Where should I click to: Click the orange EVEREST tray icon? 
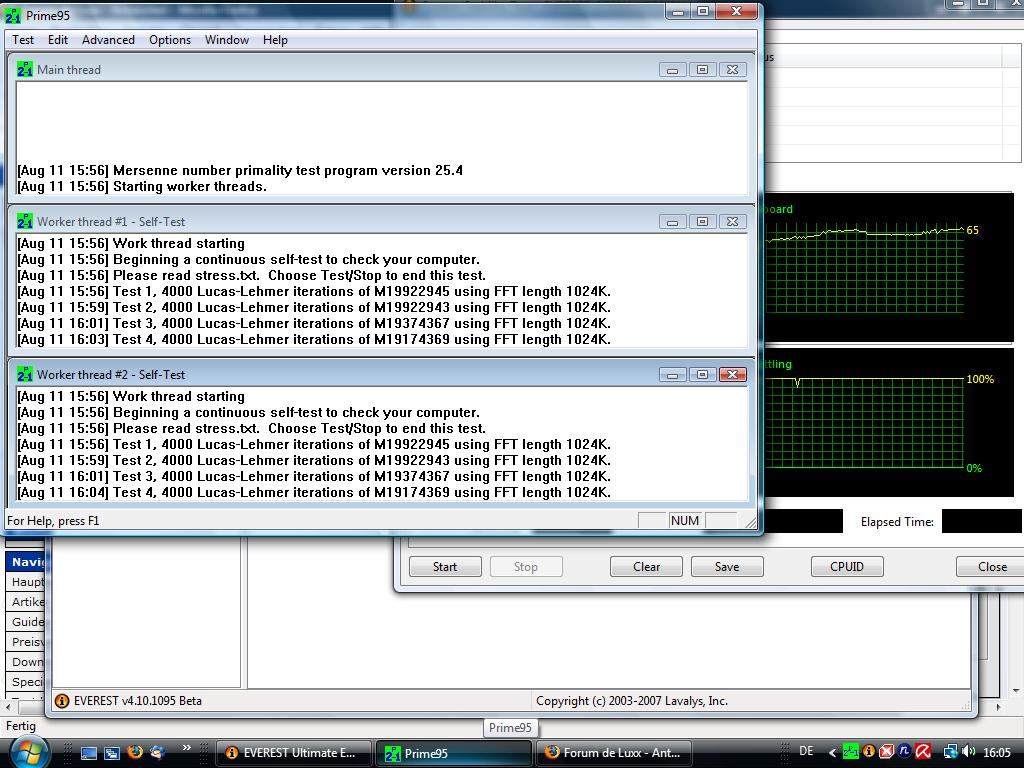point(869,752)
